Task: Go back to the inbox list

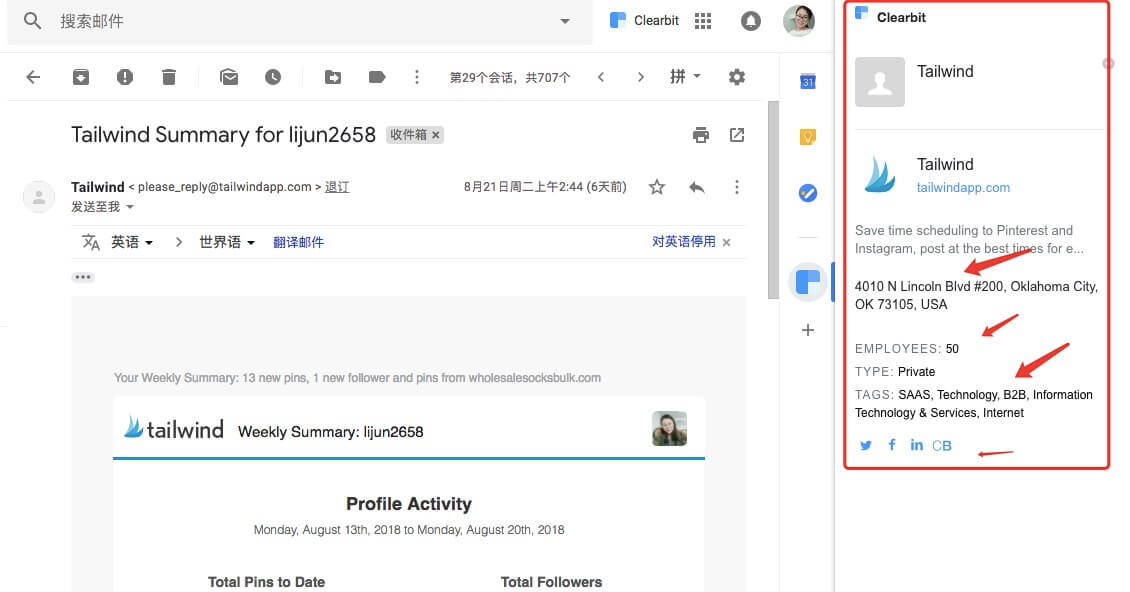Action: (x=33, y=77)
